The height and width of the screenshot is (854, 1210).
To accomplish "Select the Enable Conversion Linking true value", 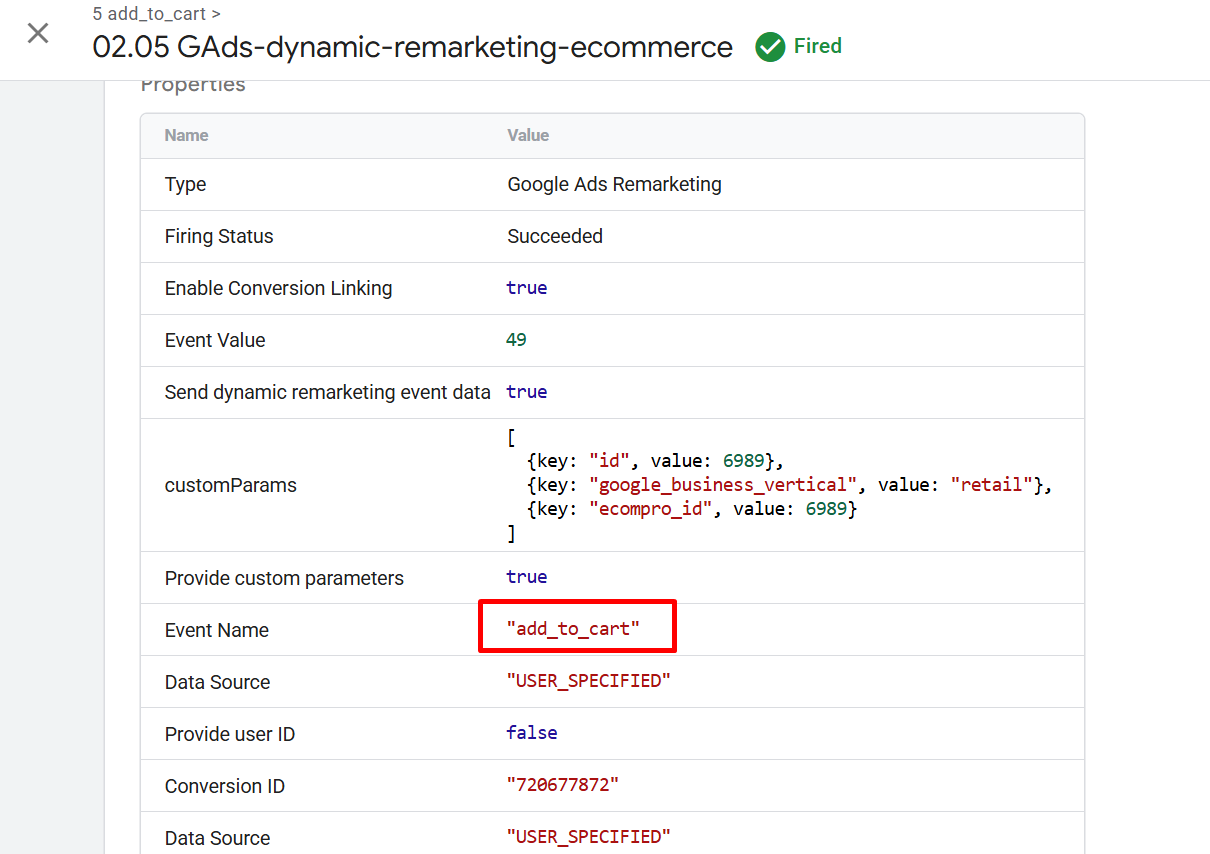I will [527, 288].
